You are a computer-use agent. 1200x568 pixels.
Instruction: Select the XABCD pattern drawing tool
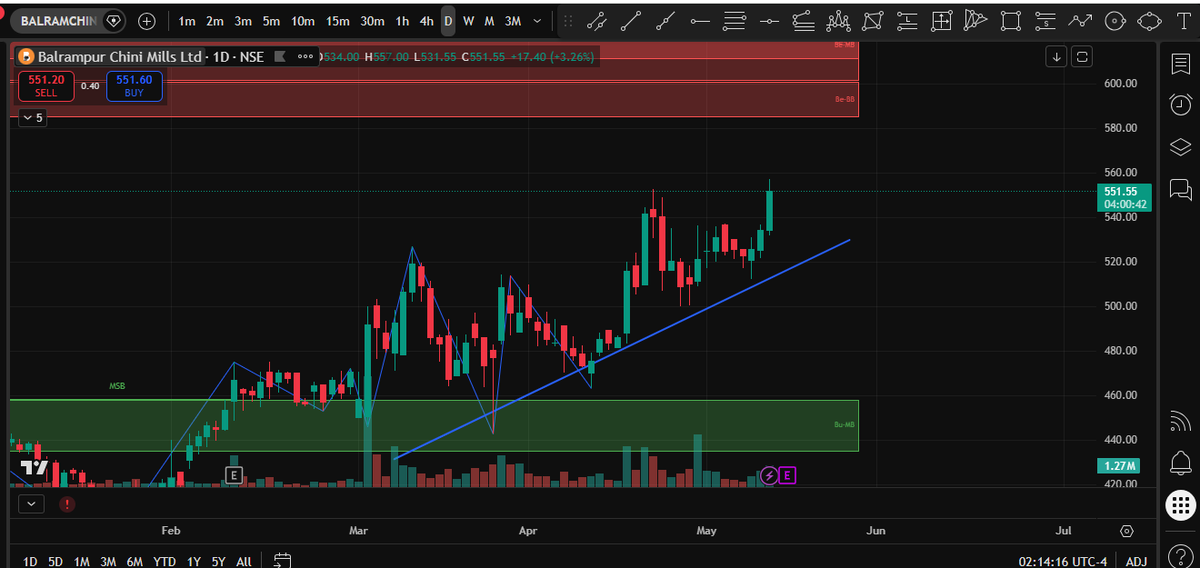(x=873, y=20)
